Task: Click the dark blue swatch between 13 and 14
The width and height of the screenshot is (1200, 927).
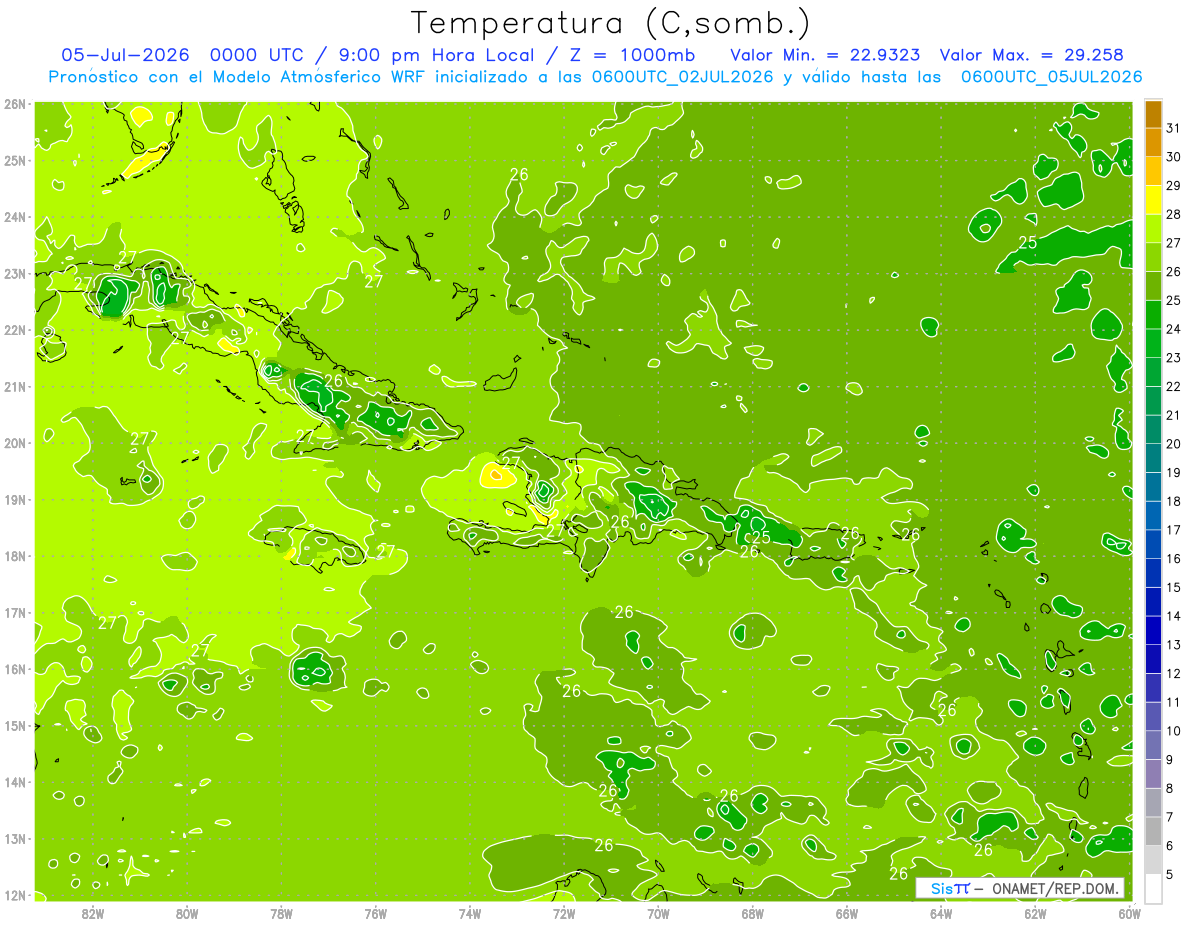Action: pyautogui.click(x=1153, y=631)
